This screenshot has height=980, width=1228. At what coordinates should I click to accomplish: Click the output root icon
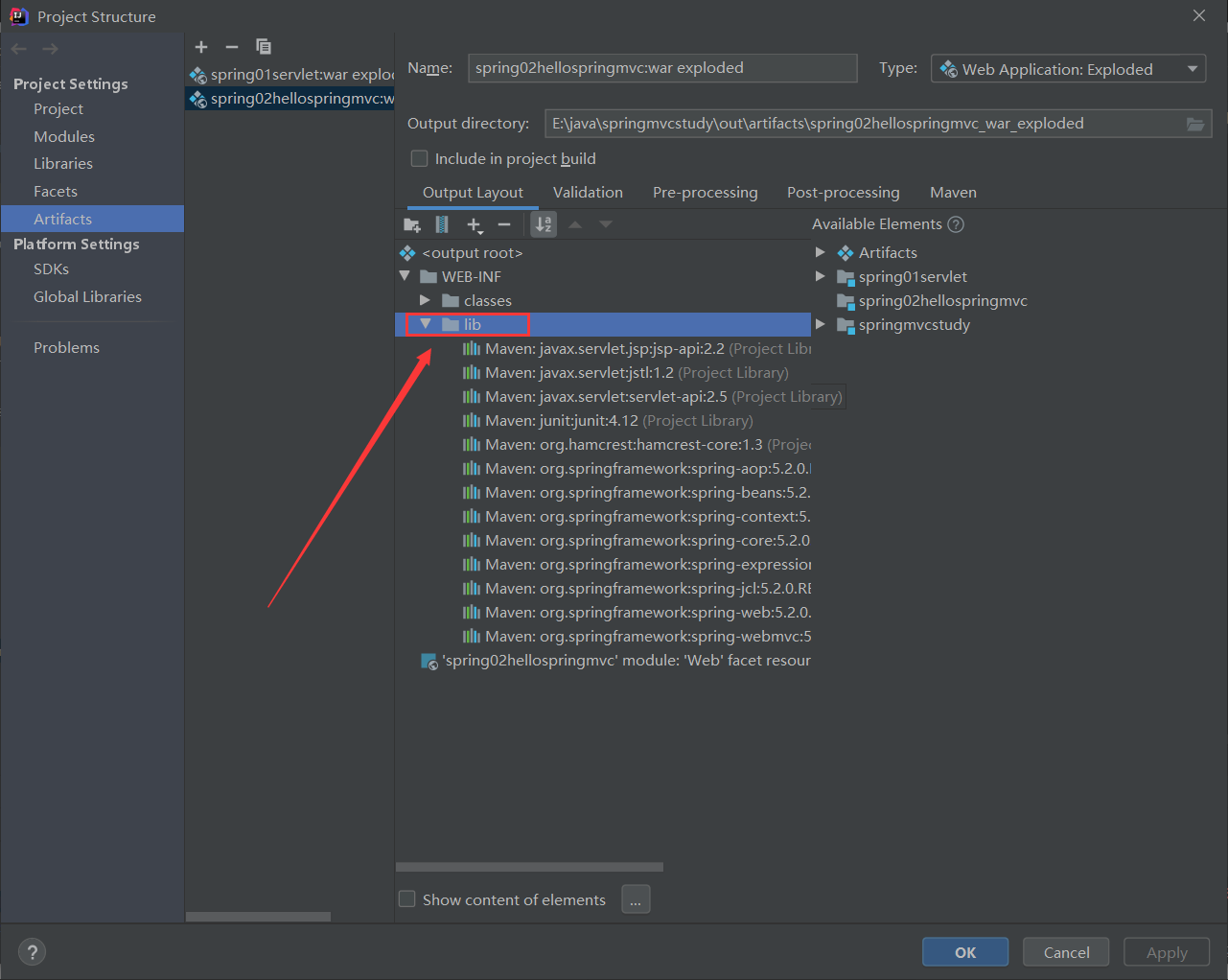(x=407, y=253)
